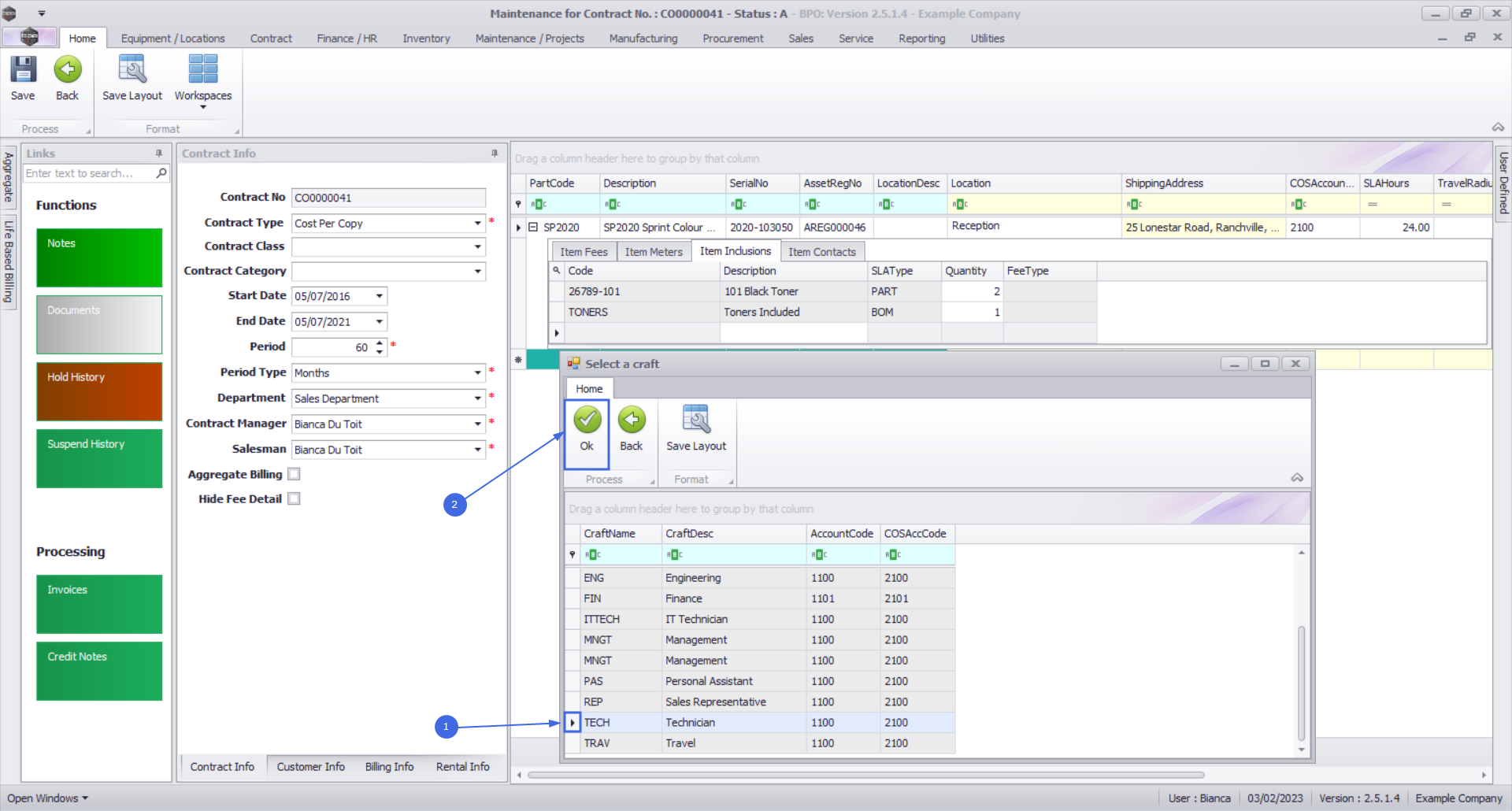Expand the Department dropdown list
The width and height of the screenshot is (1512, 811).
point(477,398)
